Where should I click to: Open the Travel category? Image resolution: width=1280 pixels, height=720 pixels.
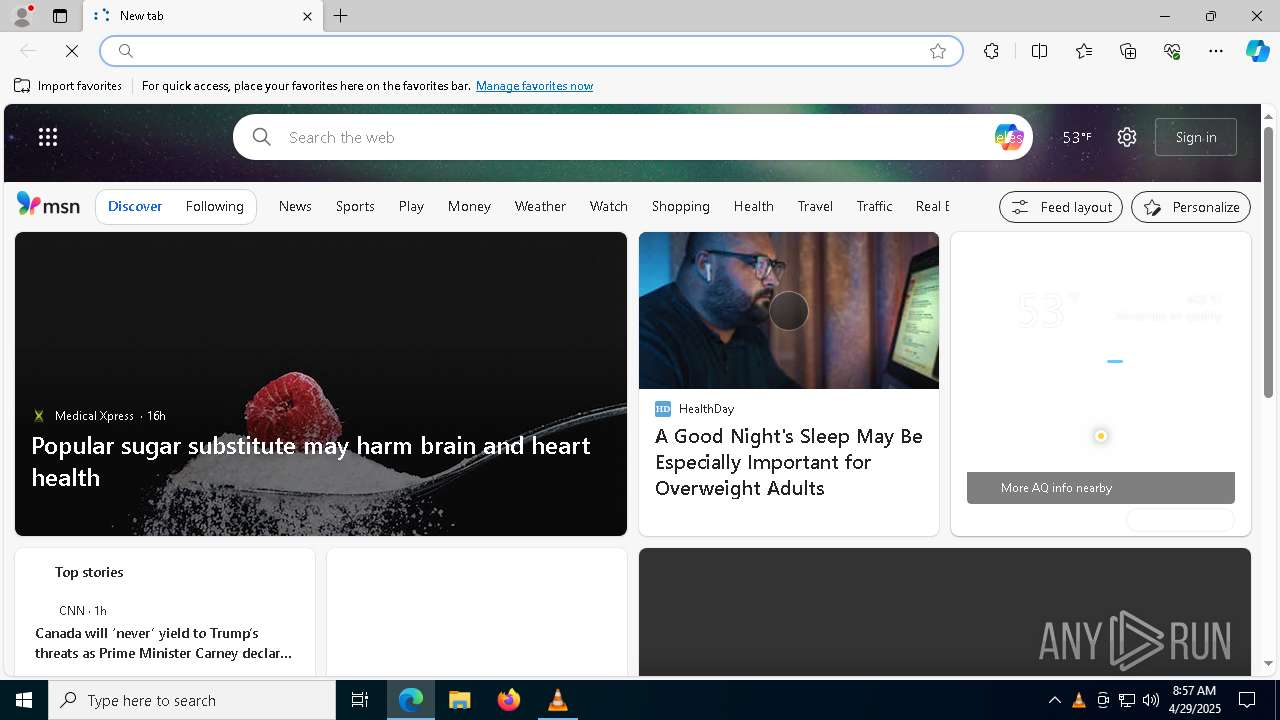pyautogui.click(x=815, y=206)
